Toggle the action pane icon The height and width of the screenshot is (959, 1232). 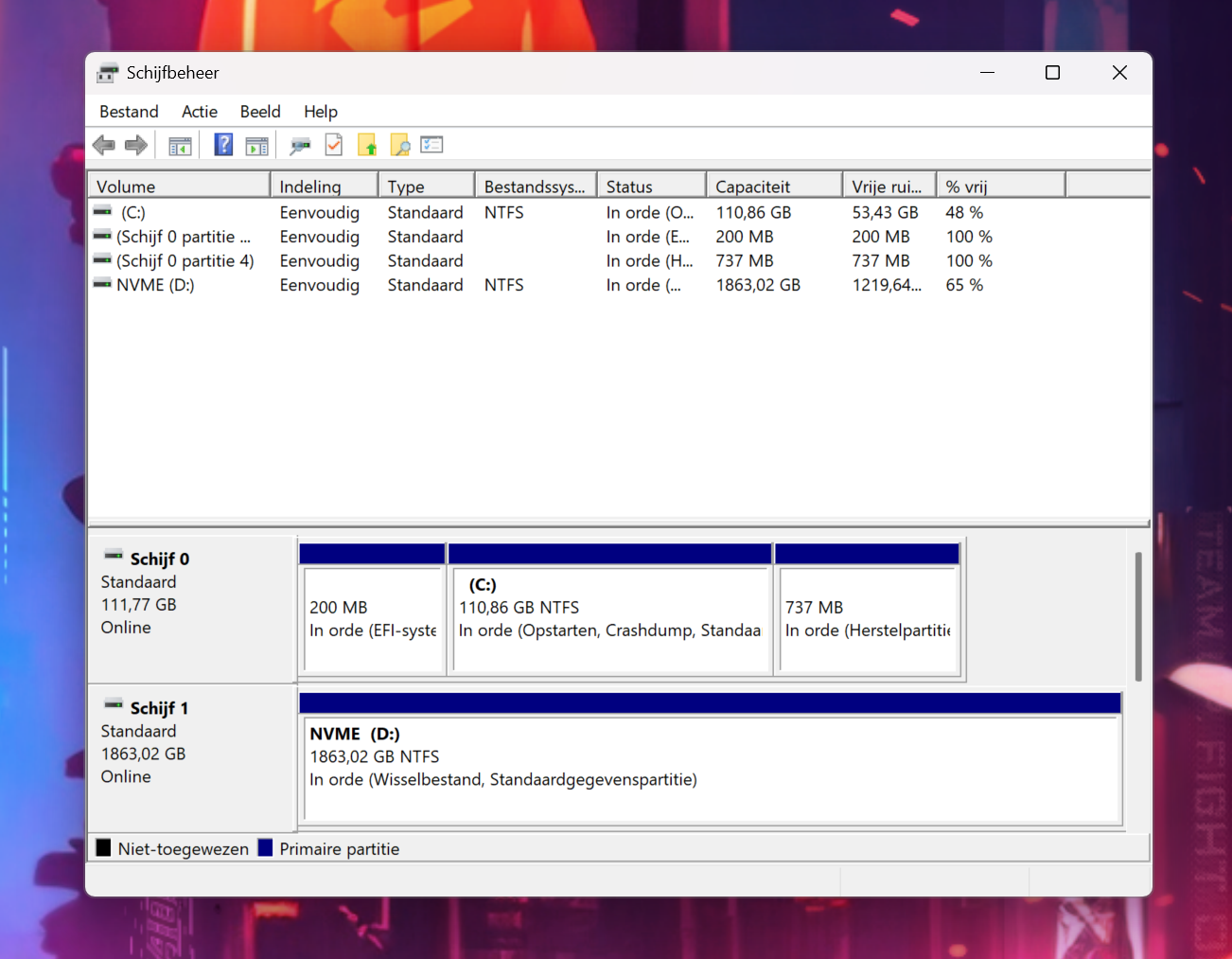pos(256,146)
